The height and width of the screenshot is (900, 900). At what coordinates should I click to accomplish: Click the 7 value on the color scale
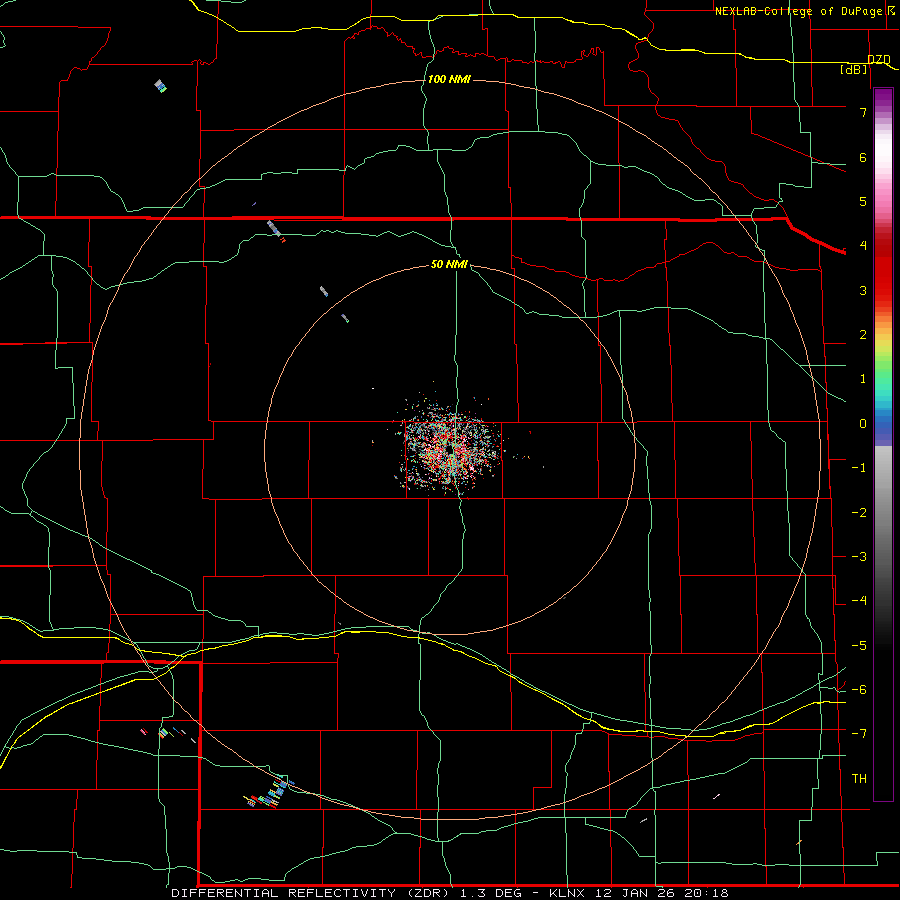click(863, 112)
